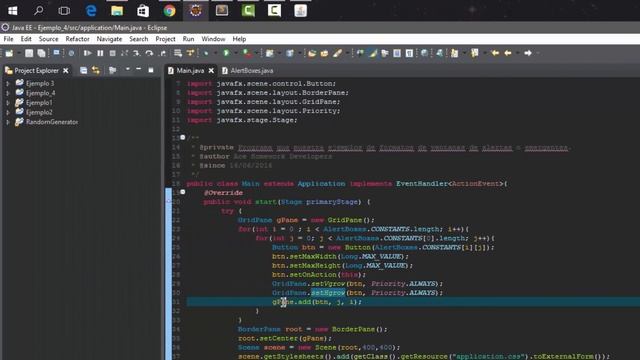Click the Last Edit Location arrow icon
Viewport: 640px width, 360px height.
point(495,53)
